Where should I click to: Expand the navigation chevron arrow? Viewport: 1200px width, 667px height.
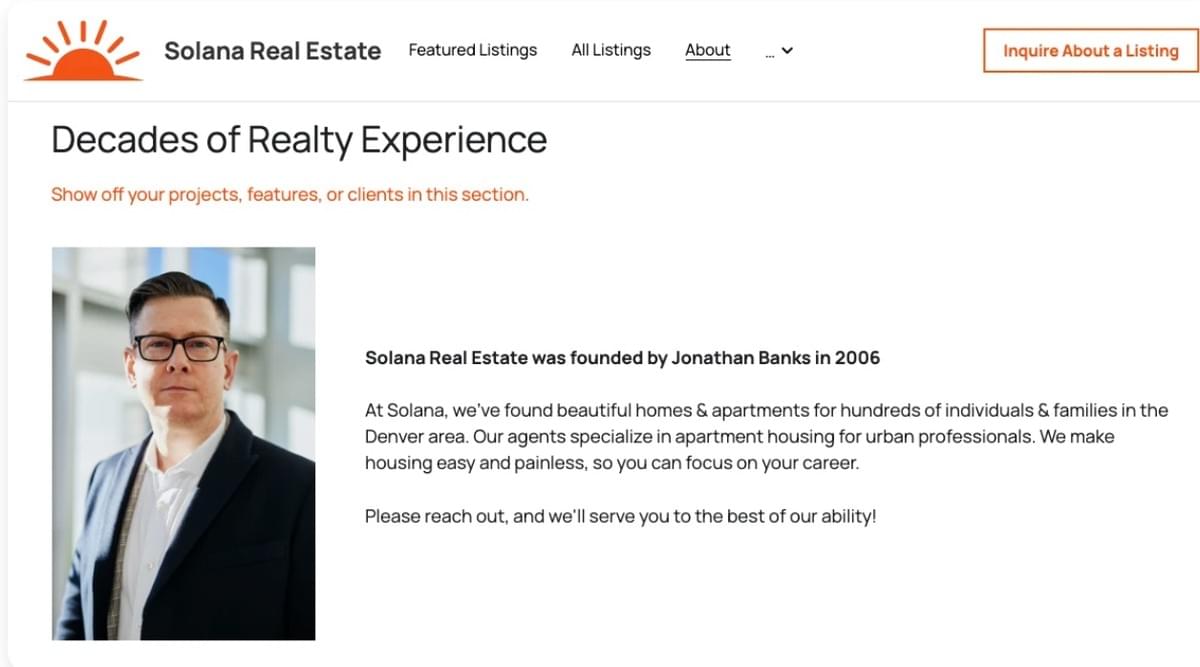tap(787, 51)
